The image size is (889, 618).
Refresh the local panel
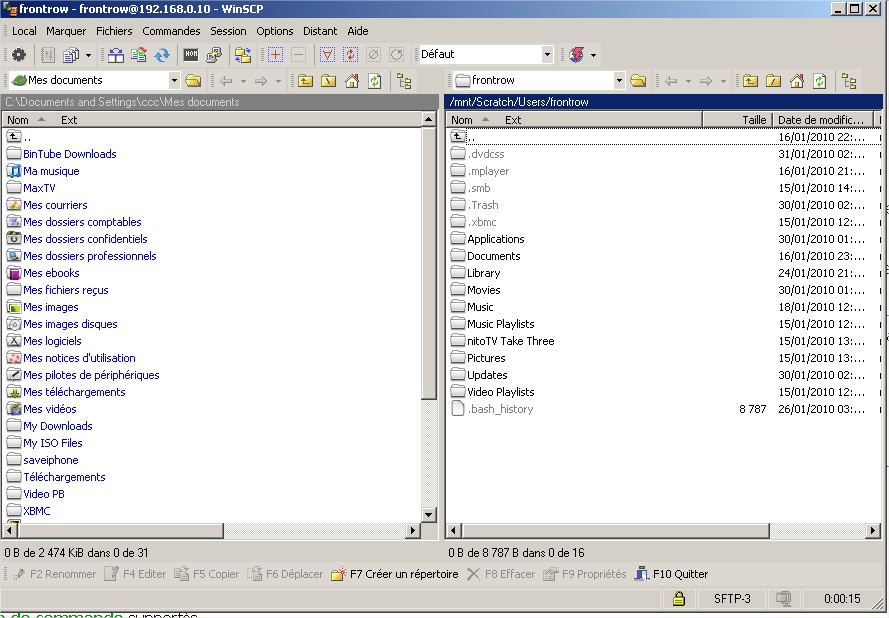tap(375, 81)
